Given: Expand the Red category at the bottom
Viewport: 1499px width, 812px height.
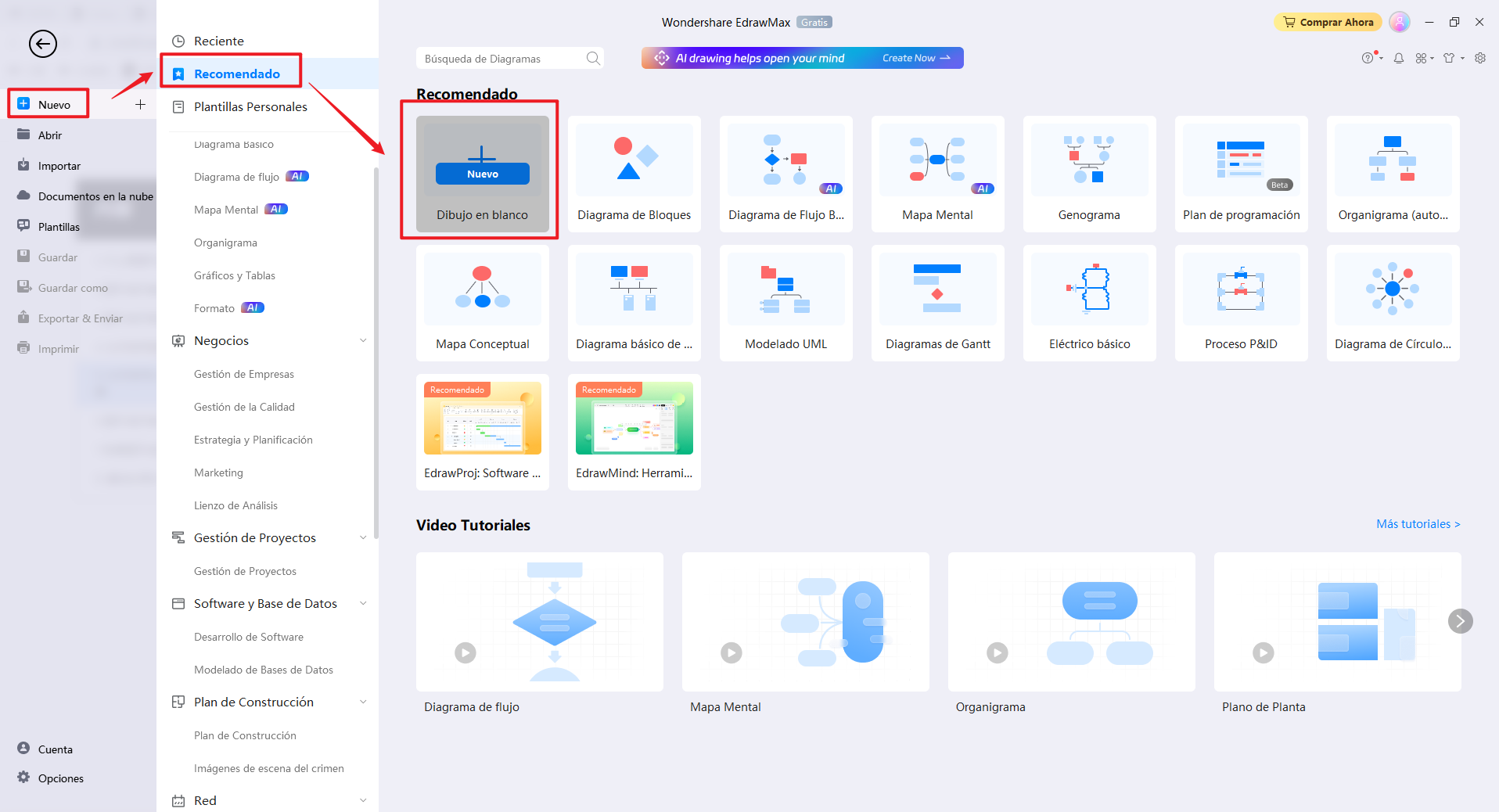Looking at the screenshot, I should [363, 800].
